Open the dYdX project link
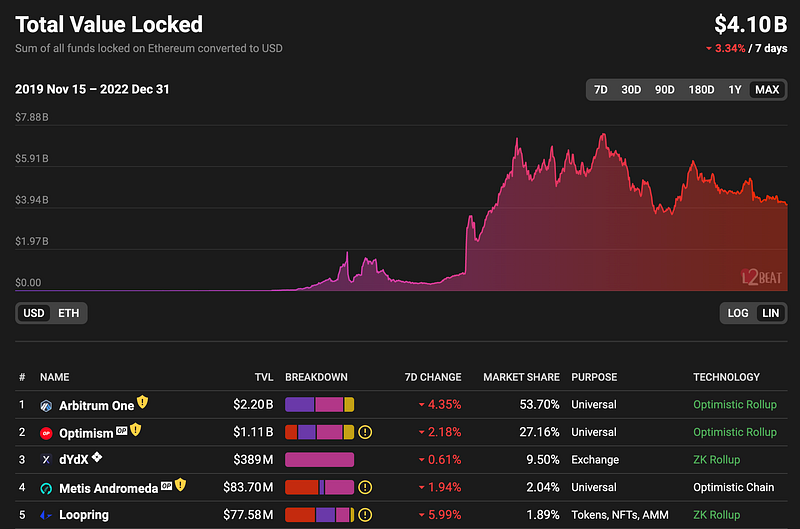Screen dimensions: 800x529 [74, 460]
